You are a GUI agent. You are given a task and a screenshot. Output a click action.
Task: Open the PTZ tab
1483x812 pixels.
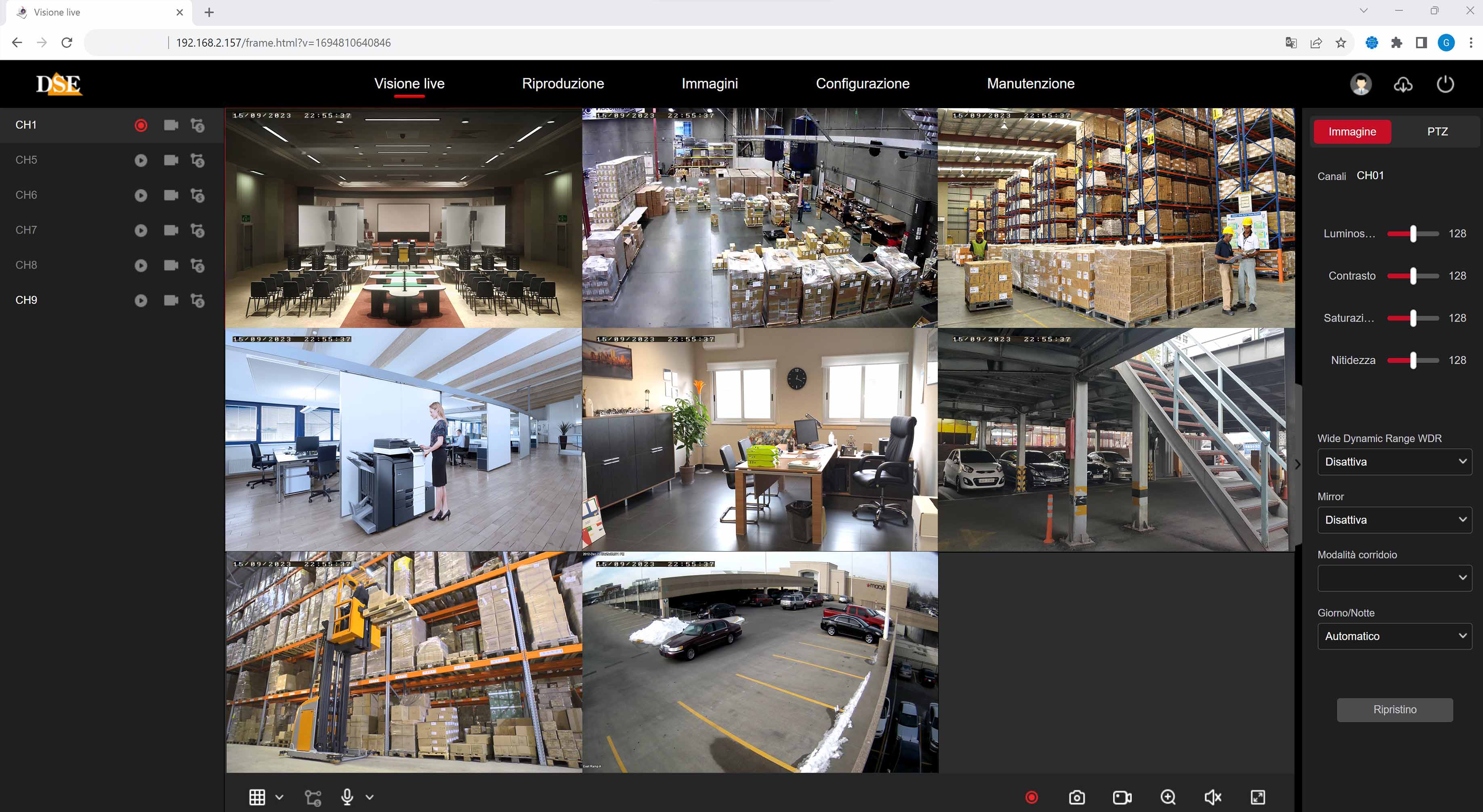click(x=1437, y=131)
